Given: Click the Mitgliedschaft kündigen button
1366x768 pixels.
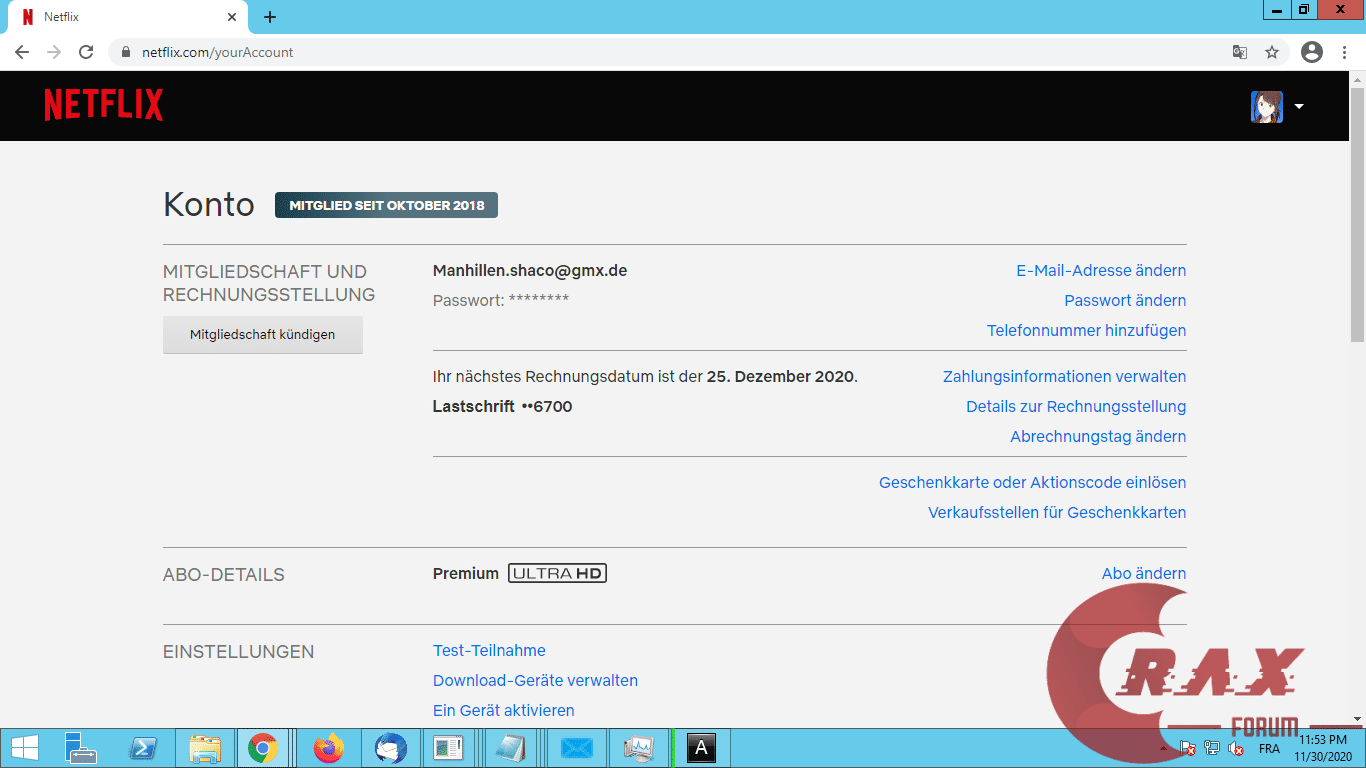Looking at the screenshot, I should click(263, 335).
